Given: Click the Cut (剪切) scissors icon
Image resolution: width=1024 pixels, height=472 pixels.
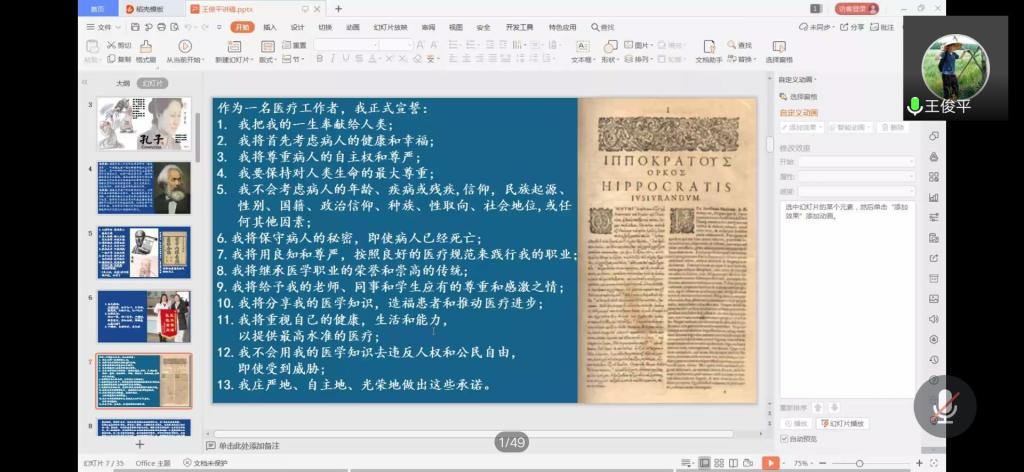Looking at the screenshot, I should pos(112,45).
